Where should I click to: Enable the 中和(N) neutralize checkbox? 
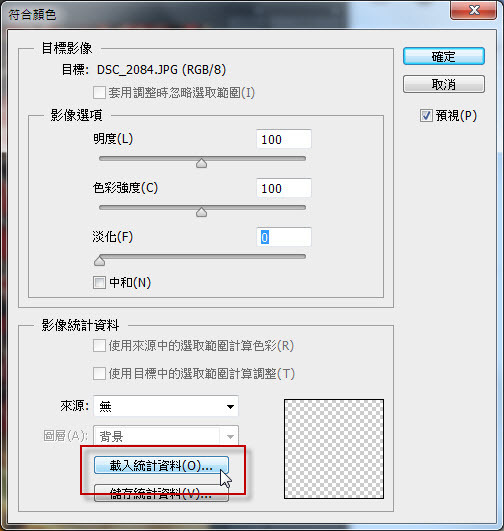pos(99,282)
